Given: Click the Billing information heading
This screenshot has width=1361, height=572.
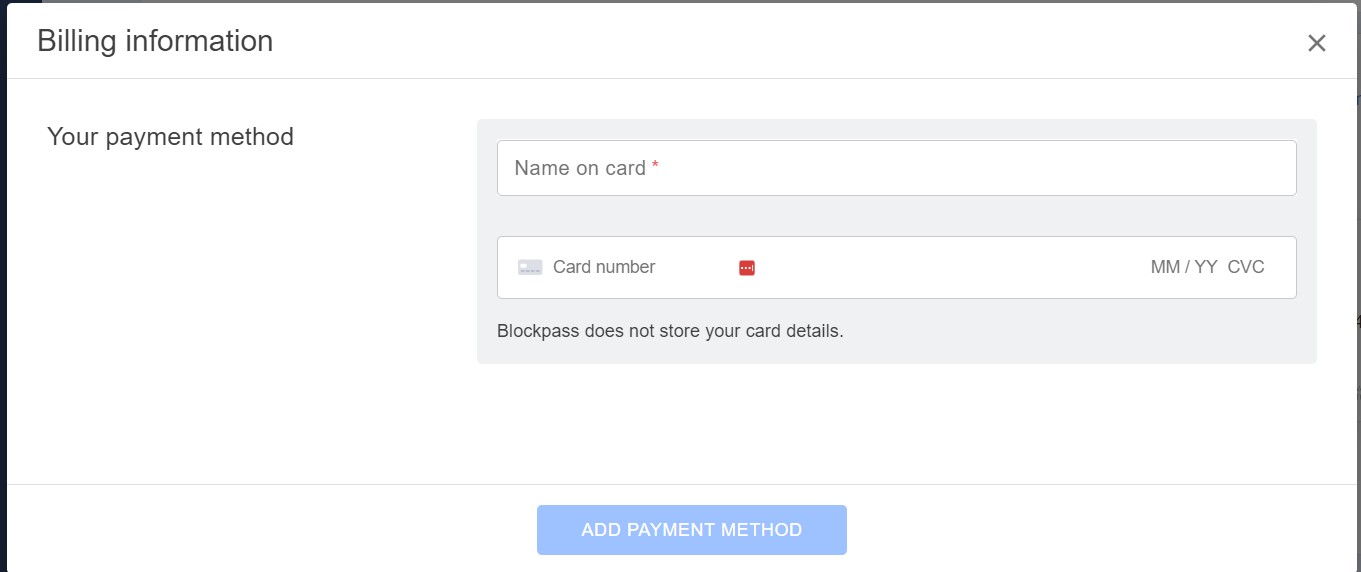Looking at the screenshot, I should click(155, 41).
